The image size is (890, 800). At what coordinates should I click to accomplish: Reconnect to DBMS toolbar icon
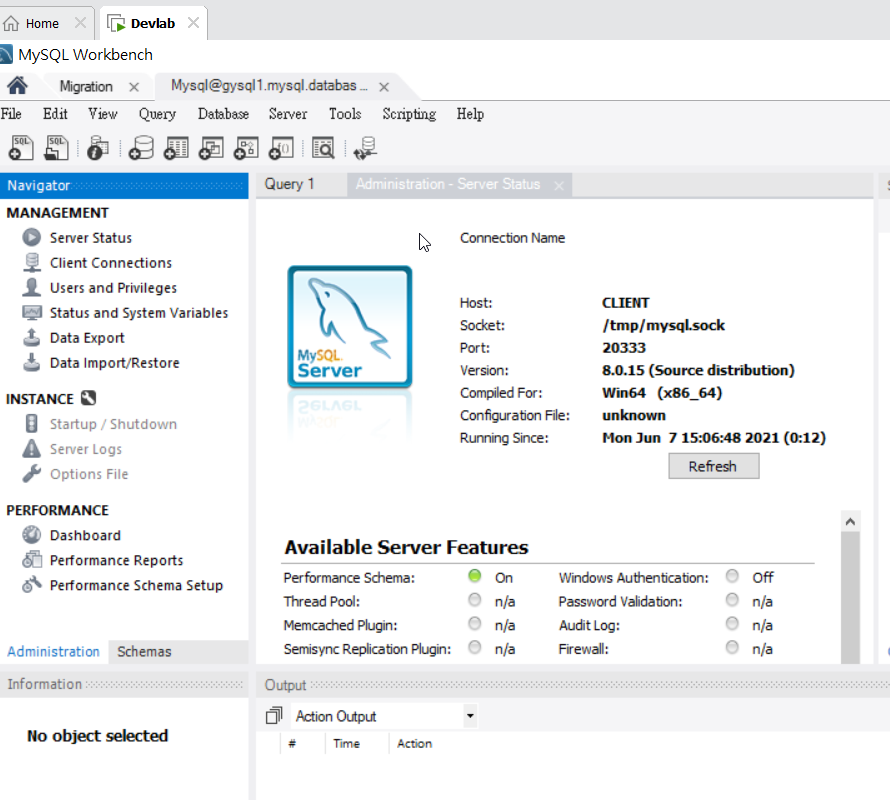pyautogui.click(x=366, y=148)
